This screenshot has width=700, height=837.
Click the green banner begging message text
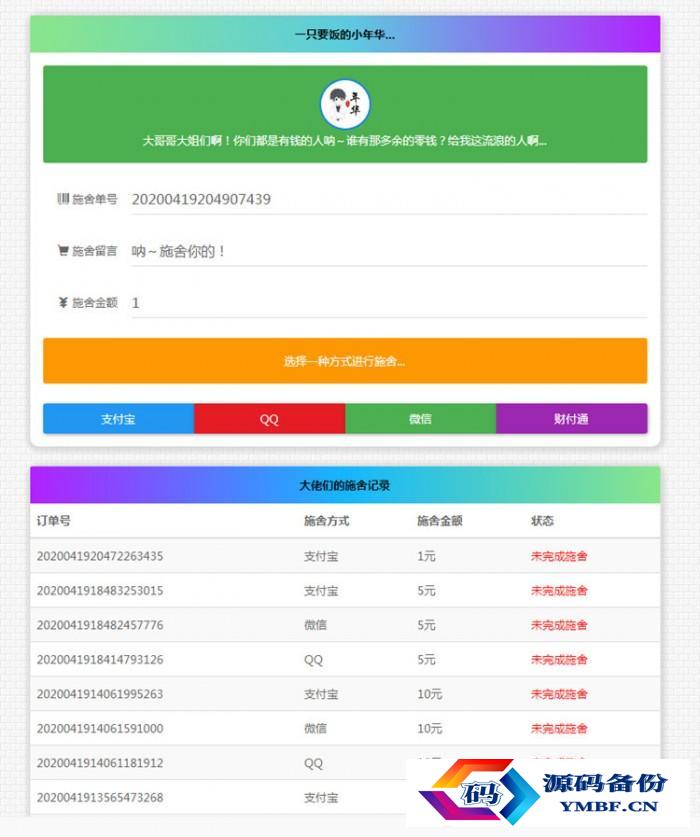(x=345, y=141)
